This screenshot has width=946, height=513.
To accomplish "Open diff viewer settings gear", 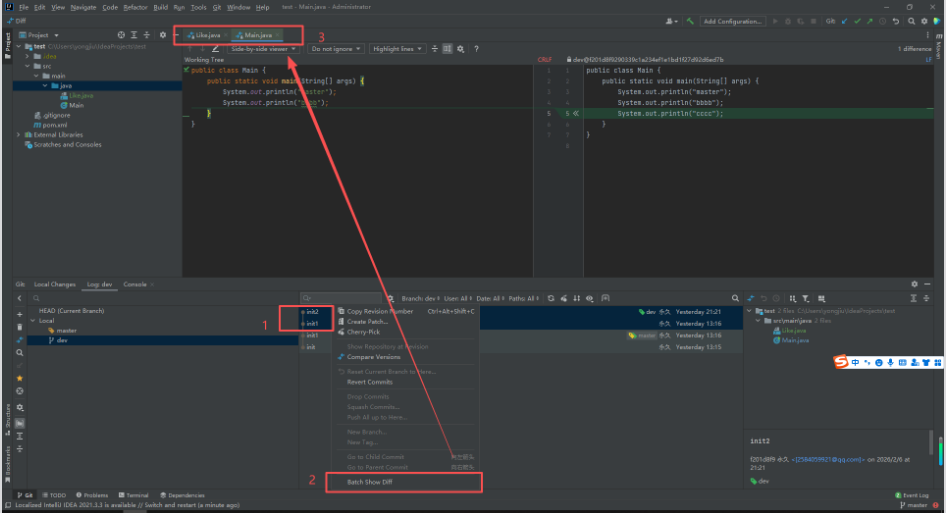I will [x=460, y=49].
